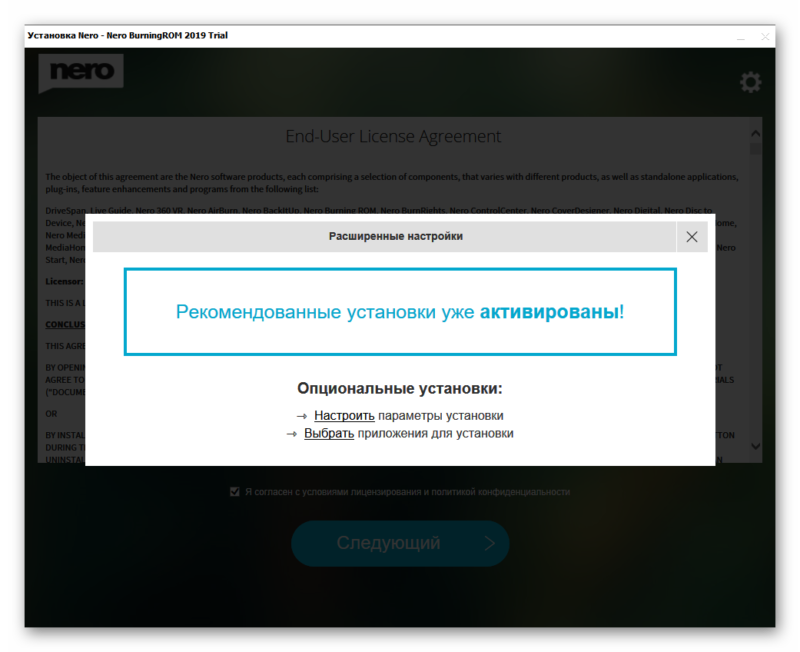Click the arrow next to Настроить

[302, 417]
